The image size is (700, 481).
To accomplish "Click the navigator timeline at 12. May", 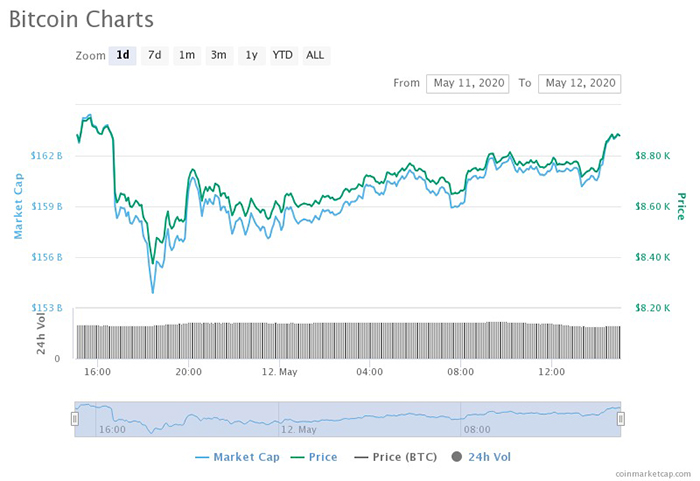I will [x=299, y=429].
